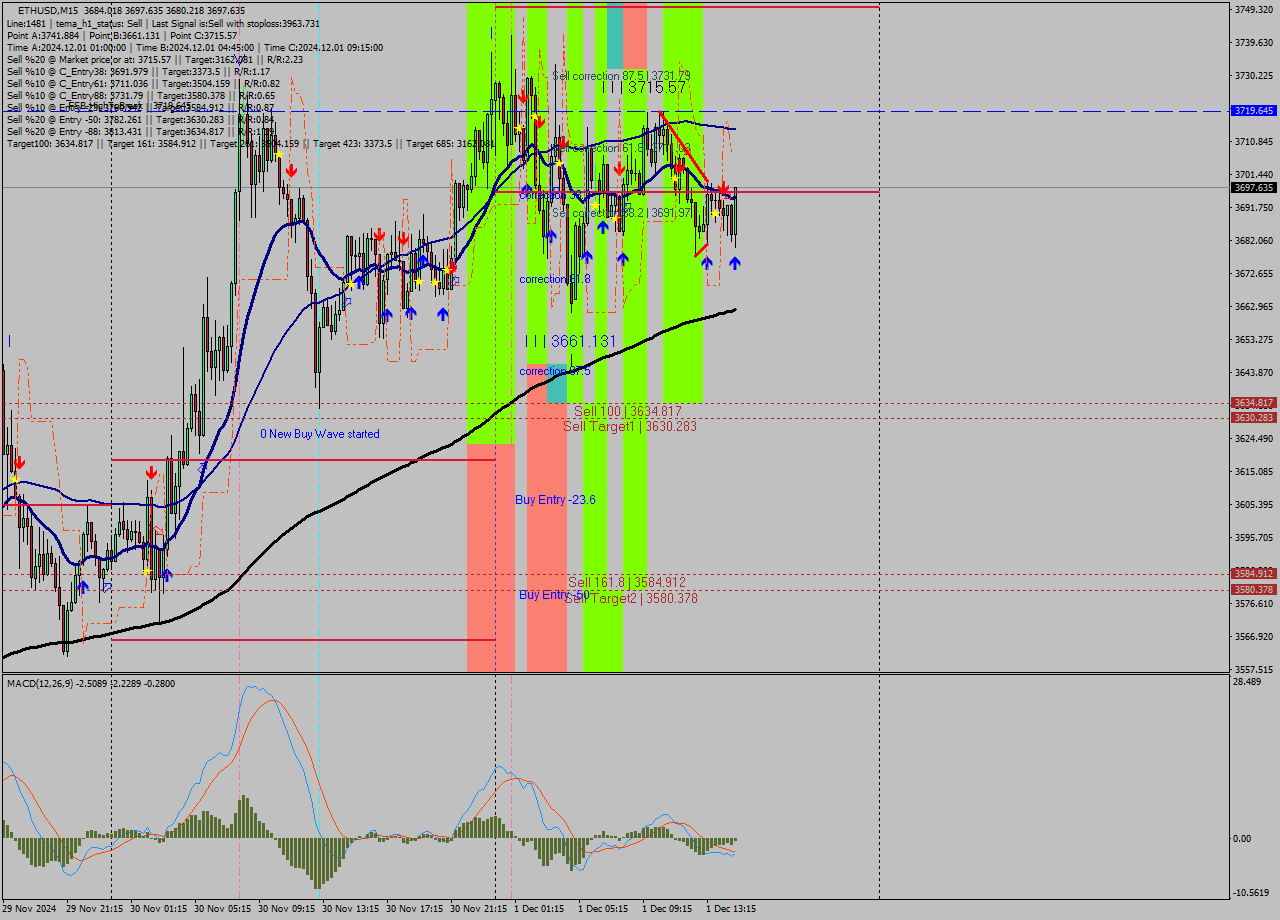Click the ETHUSD,M15 chart title

coord(49,11)
